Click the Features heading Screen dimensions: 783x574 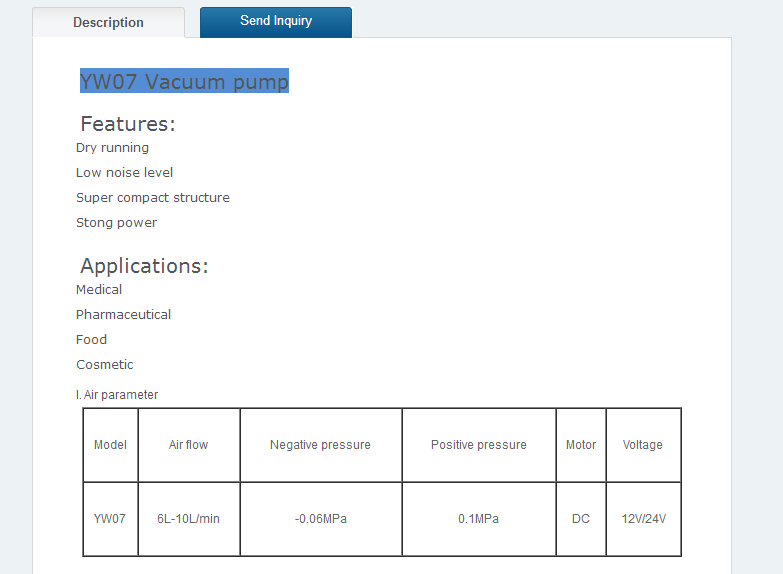point(128,123)
